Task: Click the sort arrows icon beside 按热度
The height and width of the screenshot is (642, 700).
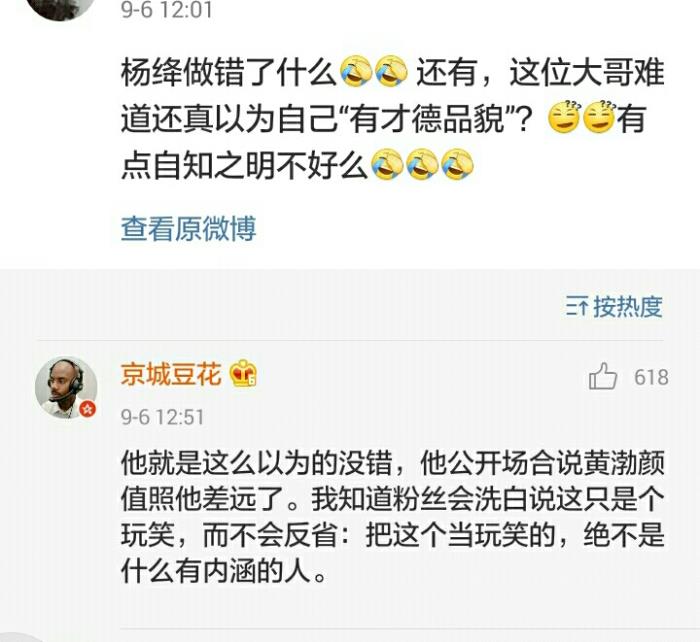Action: [577, 306]
